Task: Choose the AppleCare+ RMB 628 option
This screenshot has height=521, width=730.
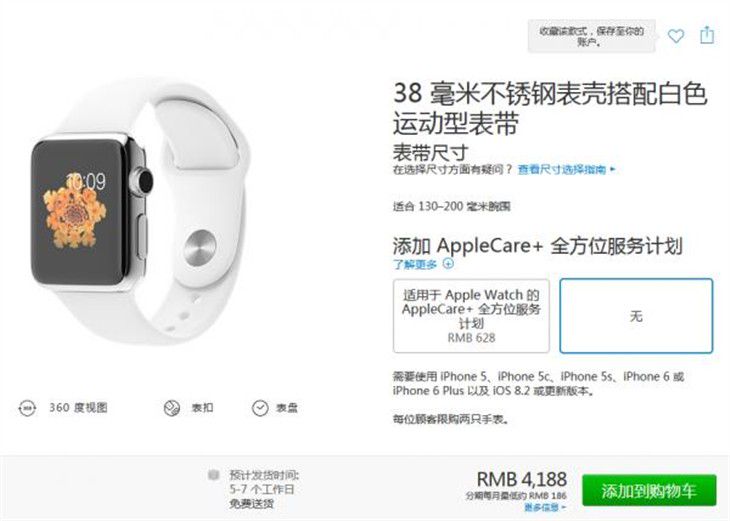Action: point(471,316)
